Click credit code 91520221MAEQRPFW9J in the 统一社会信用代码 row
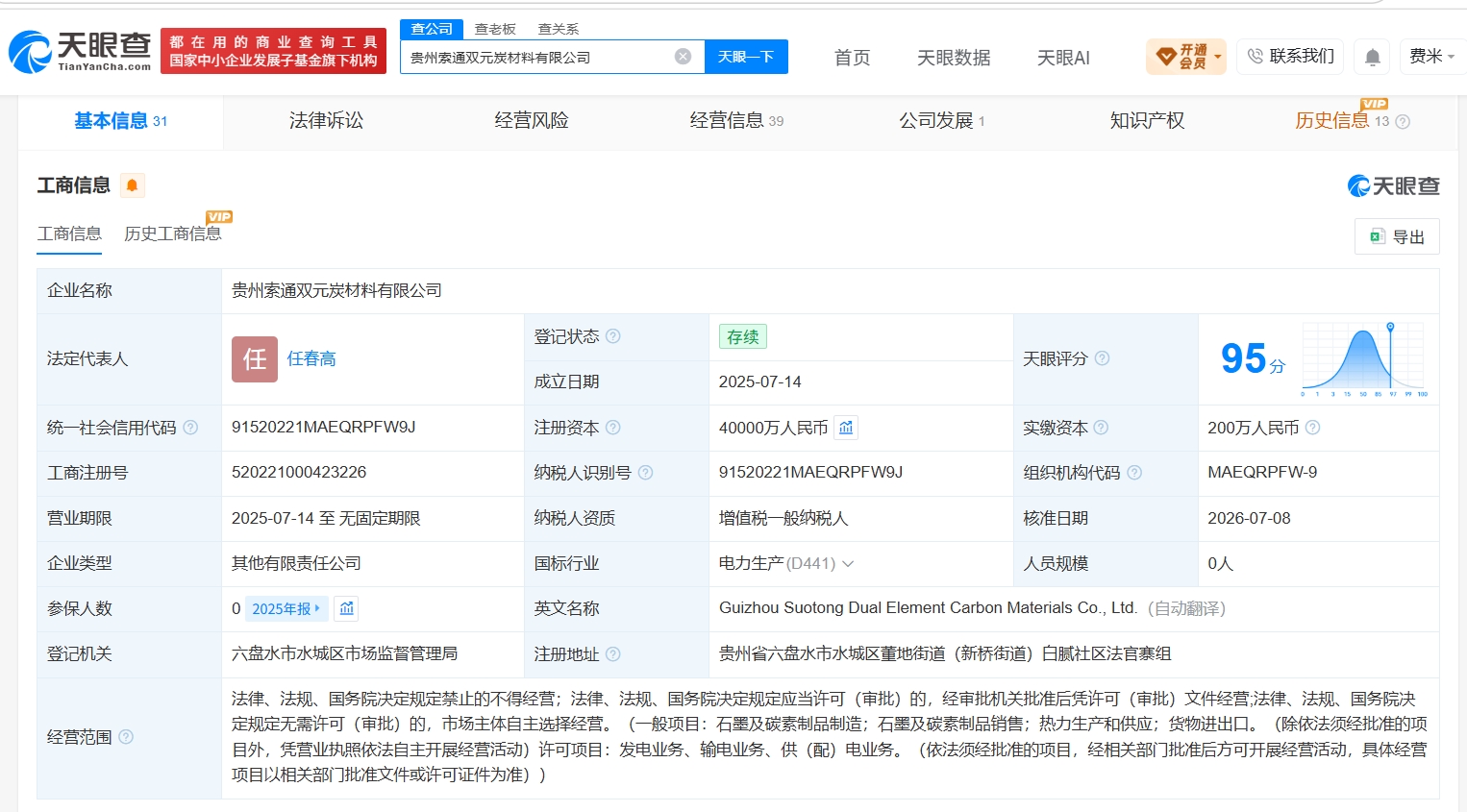This screenshot has width=1467, height=812. point(324,428)
